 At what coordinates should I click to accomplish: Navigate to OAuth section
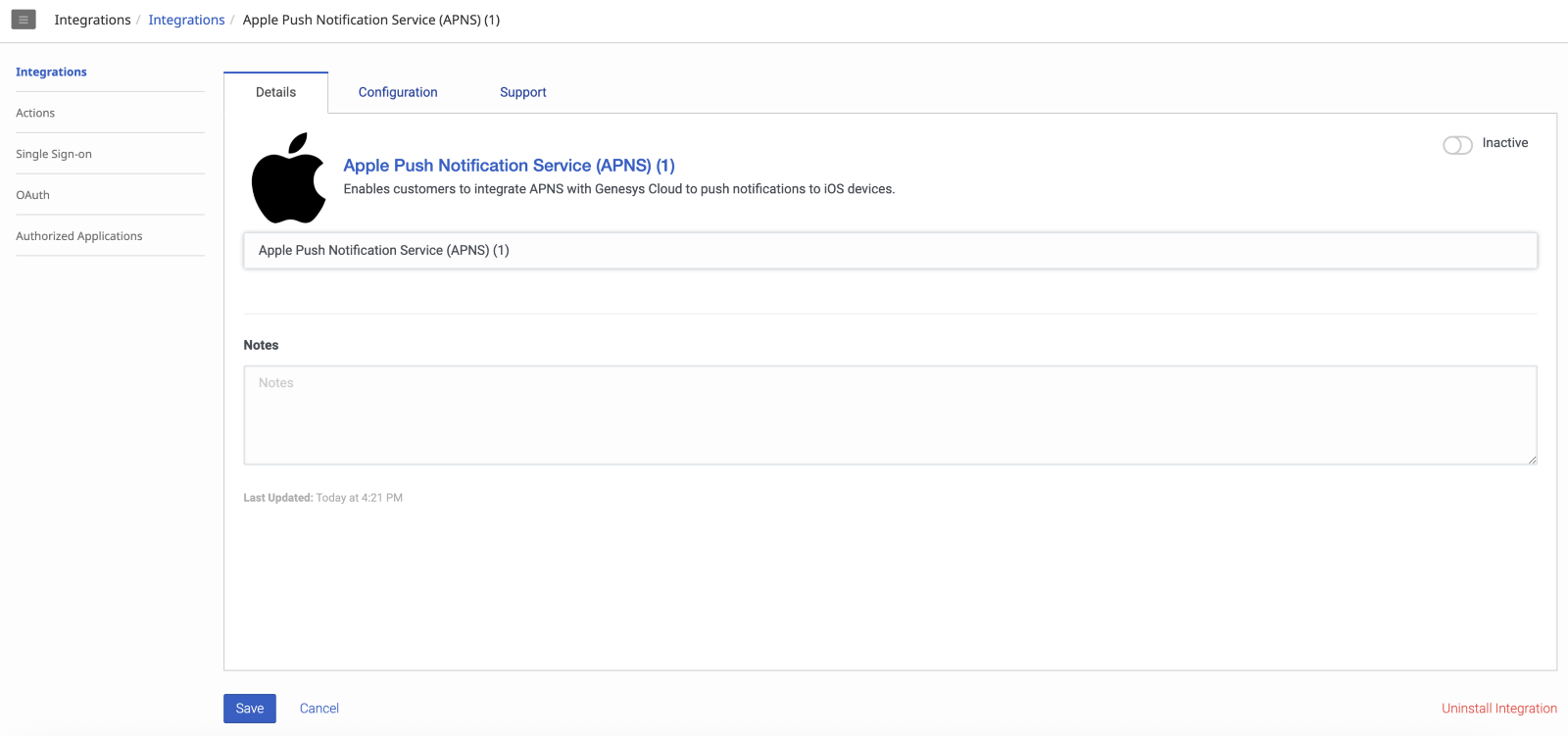point(32,195)
